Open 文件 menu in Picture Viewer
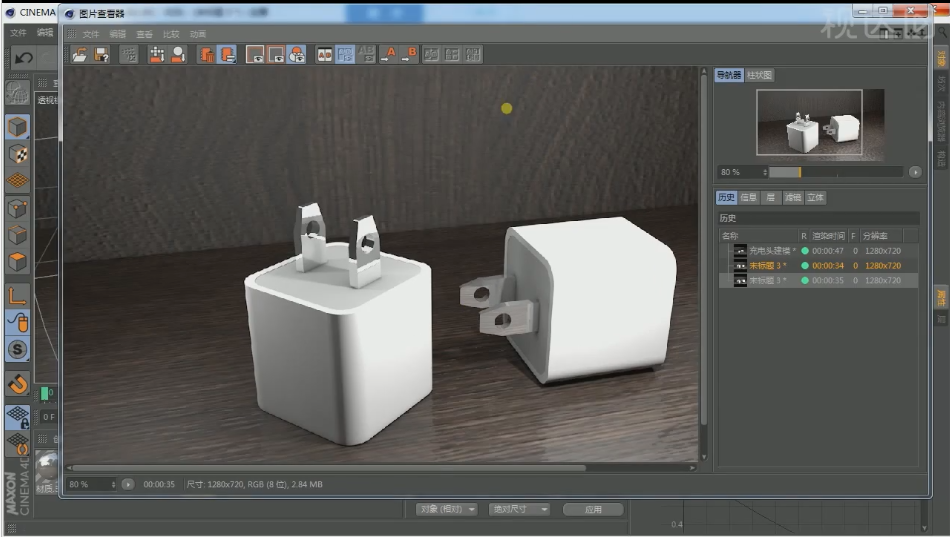950x537 pixels. (x=91, y=34)
